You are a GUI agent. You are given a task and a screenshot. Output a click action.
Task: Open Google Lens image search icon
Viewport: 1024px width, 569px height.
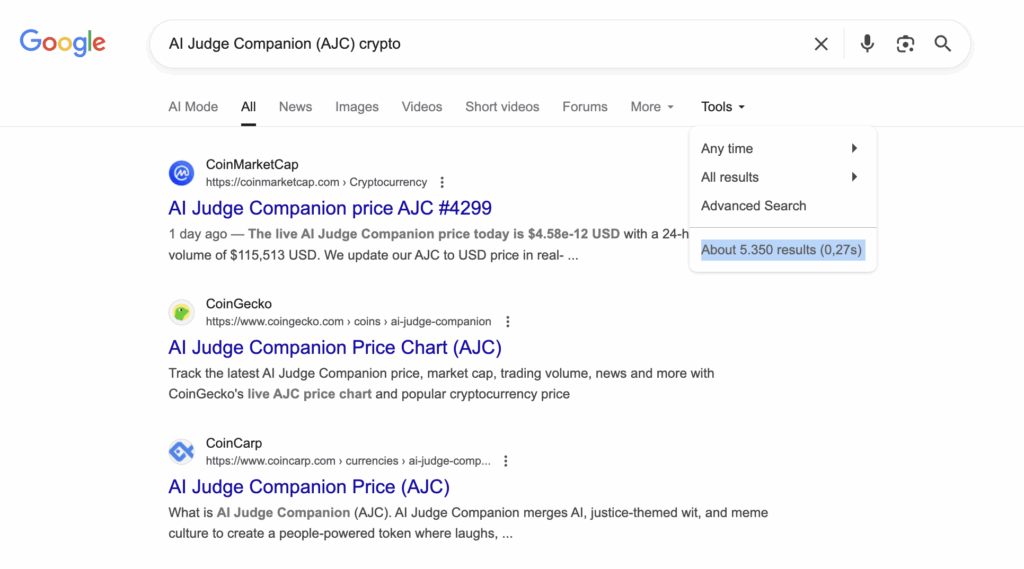pyautogui.click(x=905, y=44)
